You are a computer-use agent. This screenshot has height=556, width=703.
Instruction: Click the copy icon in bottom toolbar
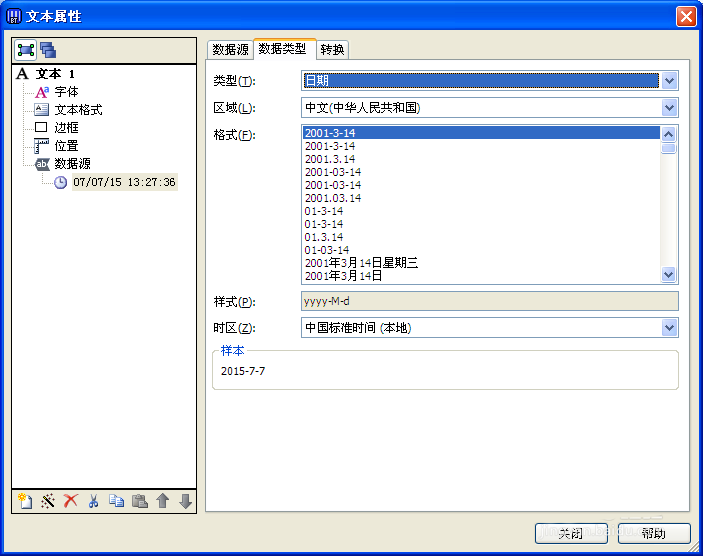pos(117,500)
